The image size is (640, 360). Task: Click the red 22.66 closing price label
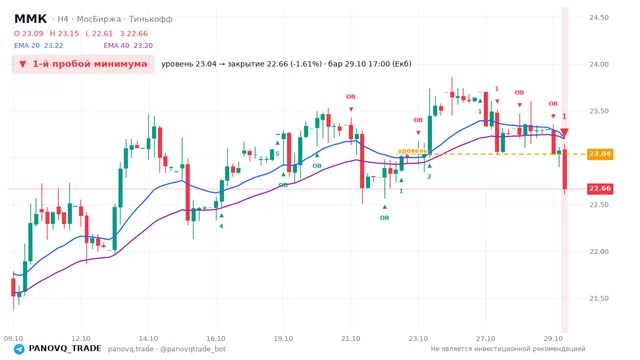click(x=600, y=189)
